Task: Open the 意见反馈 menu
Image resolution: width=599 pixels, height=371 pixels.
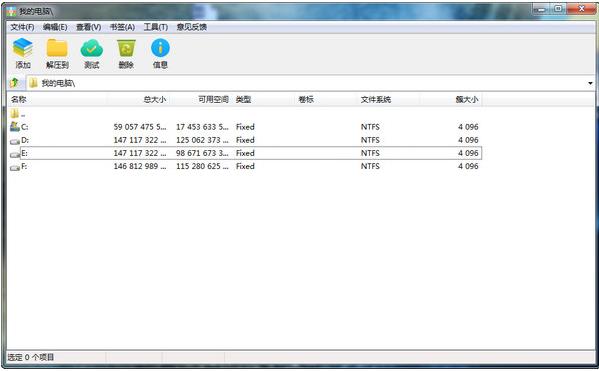Action: point(192,27)
